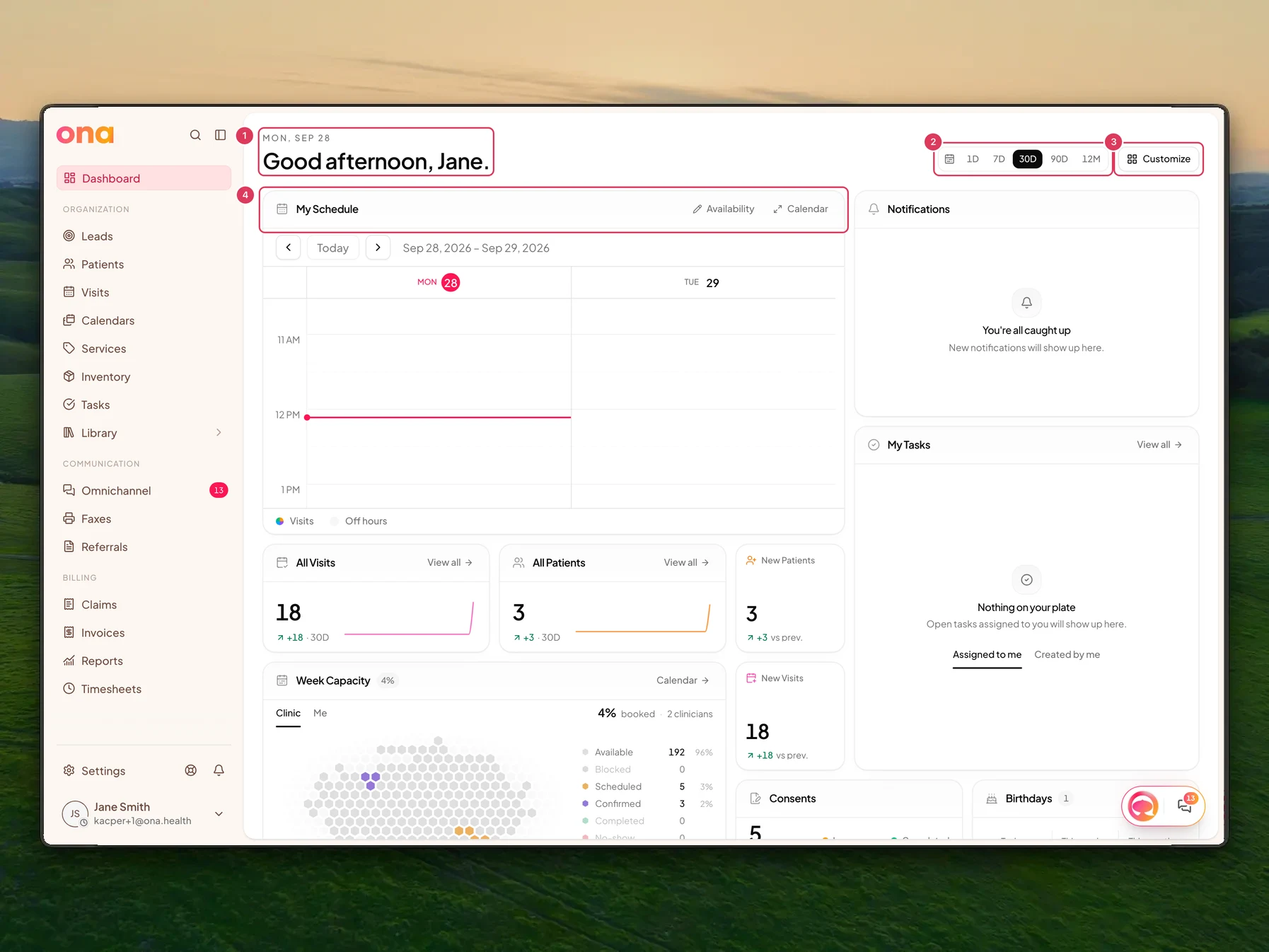Select Monday 28 column header

coord(439,282)
